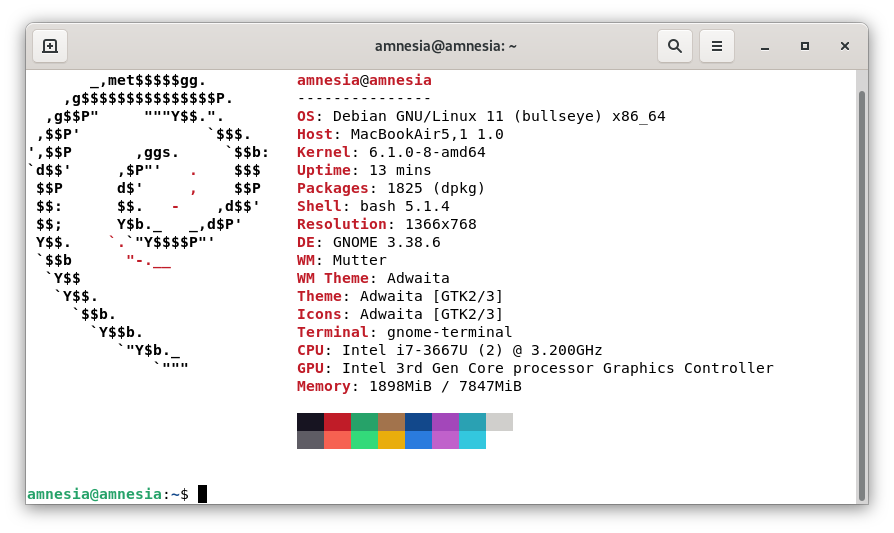The width and height of the screenshot is (894, 533).
Task: Click the Shell value 'bash 5.1.4'
Action: click(x=405, y=206)
